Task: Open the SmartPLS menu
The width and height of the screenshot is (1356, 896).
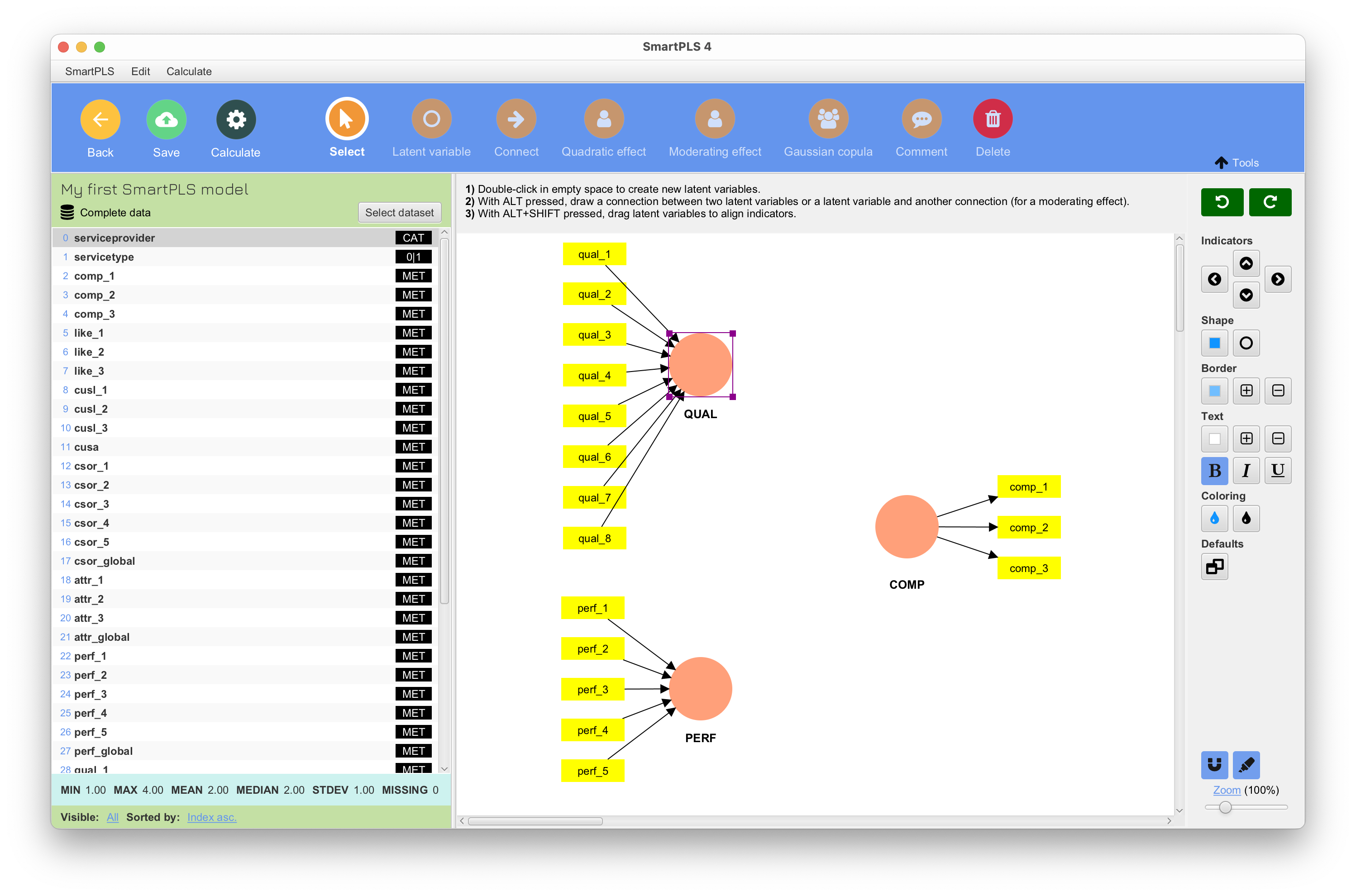Action: point(90,71)
